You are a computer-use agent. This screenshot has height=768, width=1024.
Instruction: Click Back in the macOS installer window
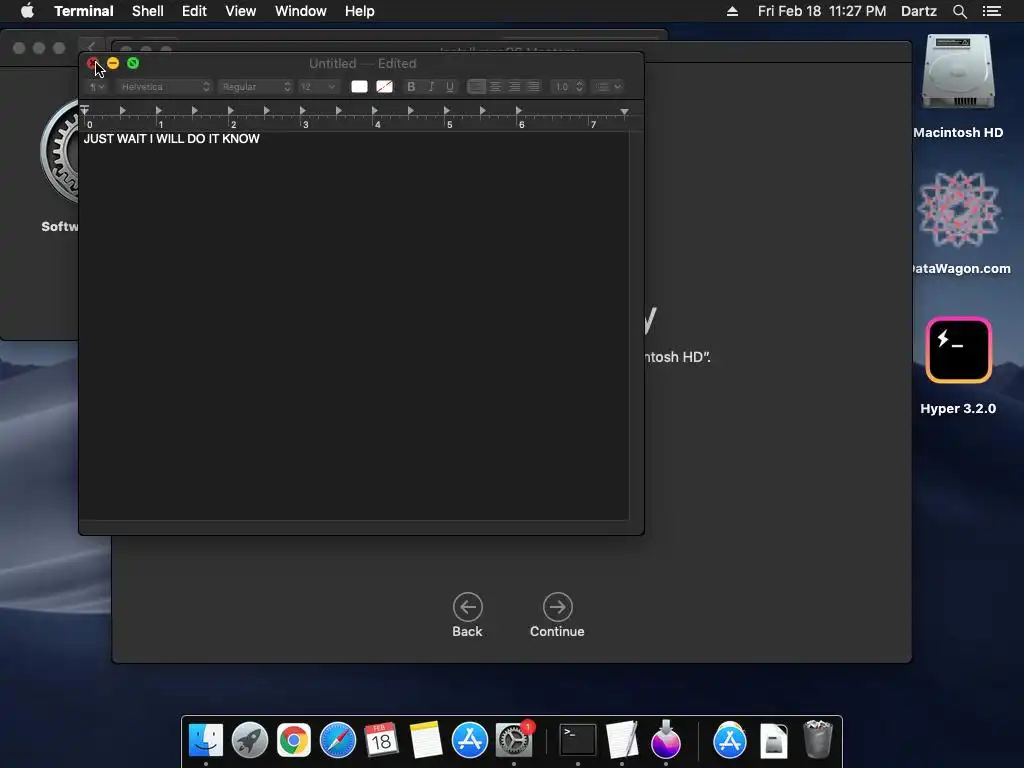(x=468, y=615)
